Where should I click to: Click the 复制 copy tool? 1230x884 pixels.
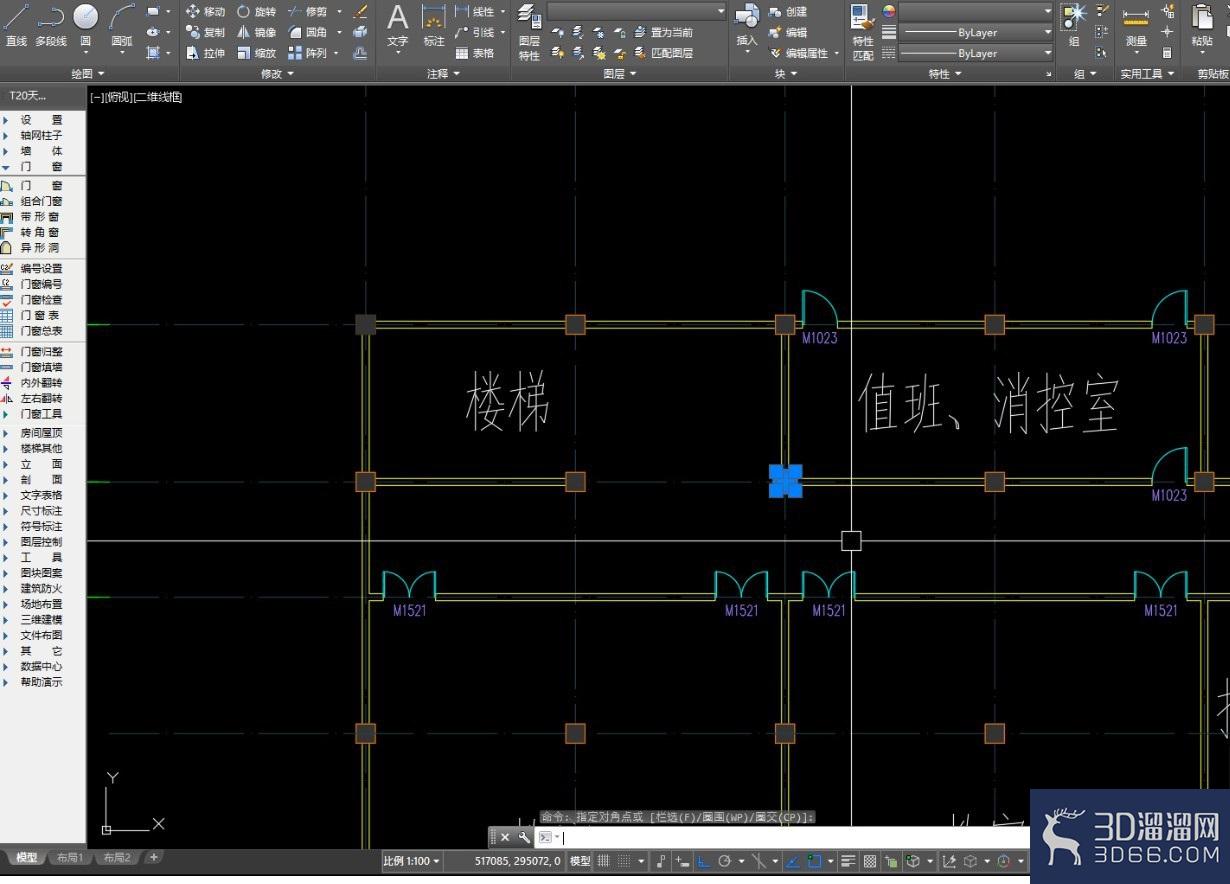pos(205,32)
